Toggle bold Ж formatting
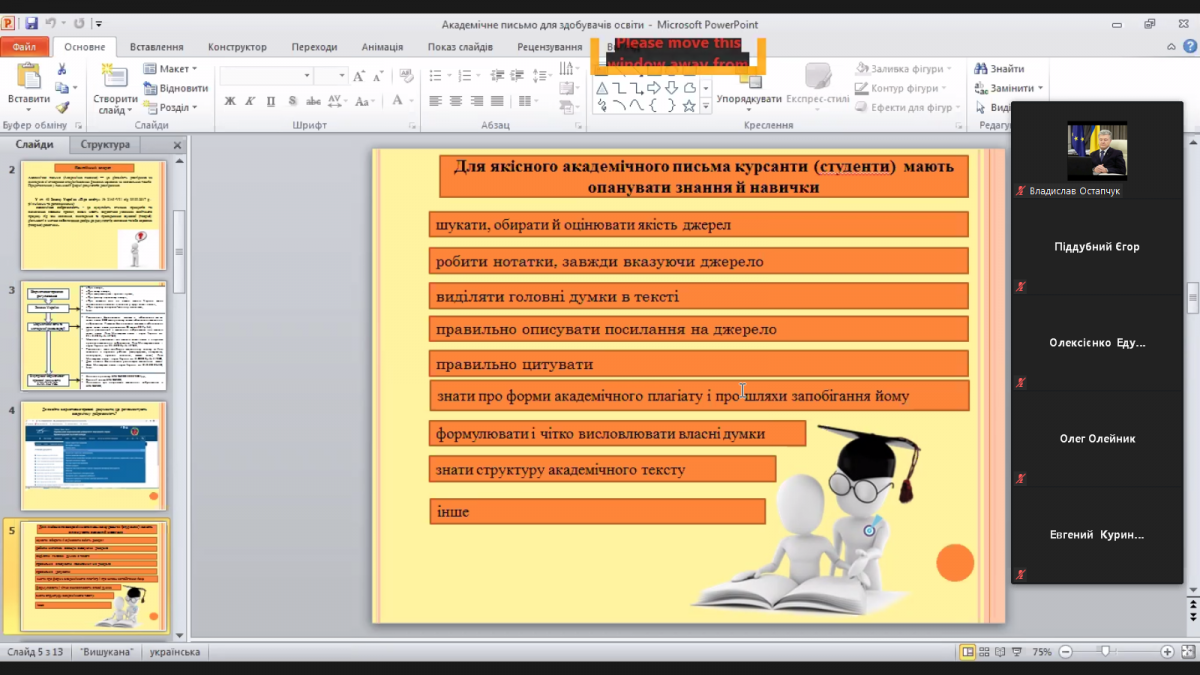 [x=230, y=101]
